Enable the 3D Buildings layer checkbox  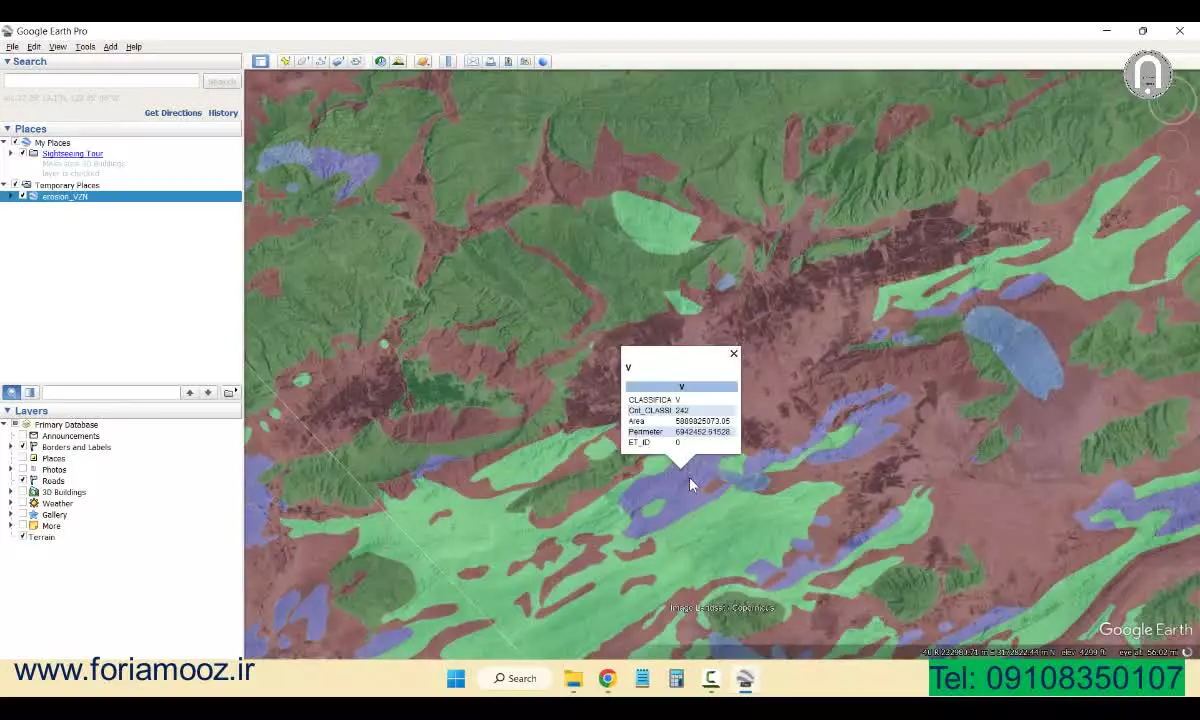[23, 492]
